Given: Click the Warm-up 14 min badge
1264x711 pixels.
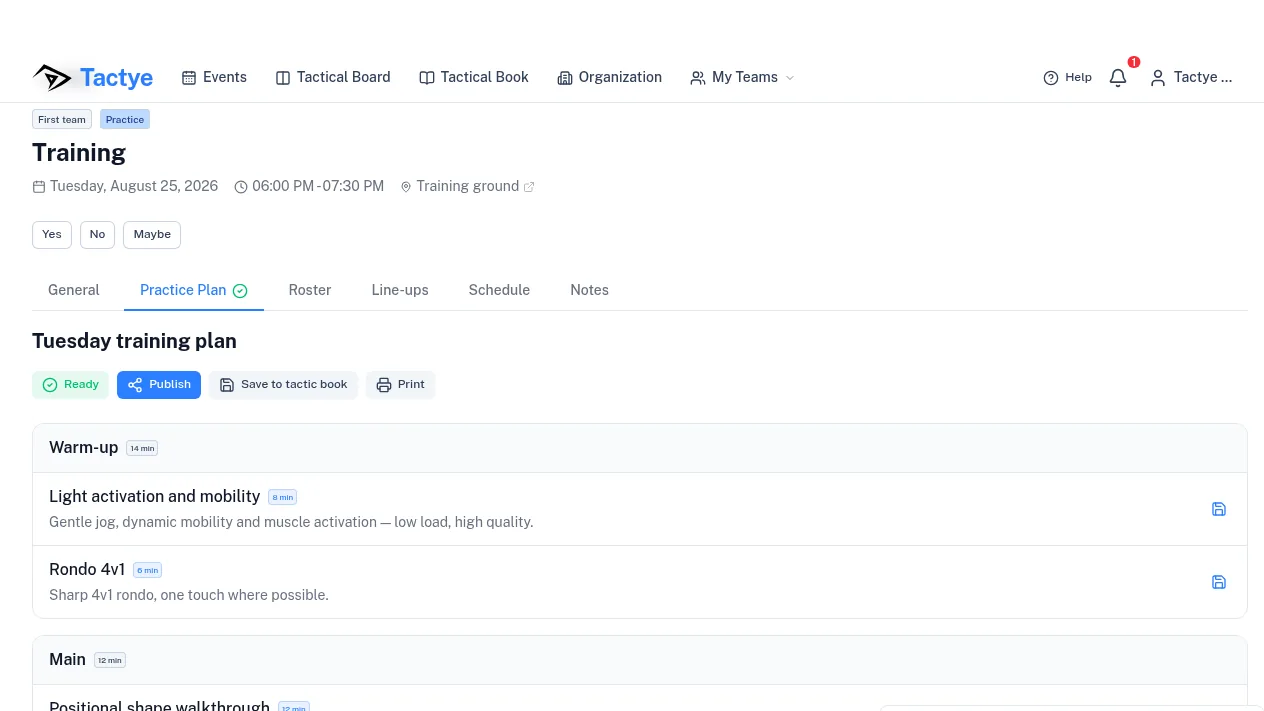Looking at the screenshot, I should coord(142,448).
